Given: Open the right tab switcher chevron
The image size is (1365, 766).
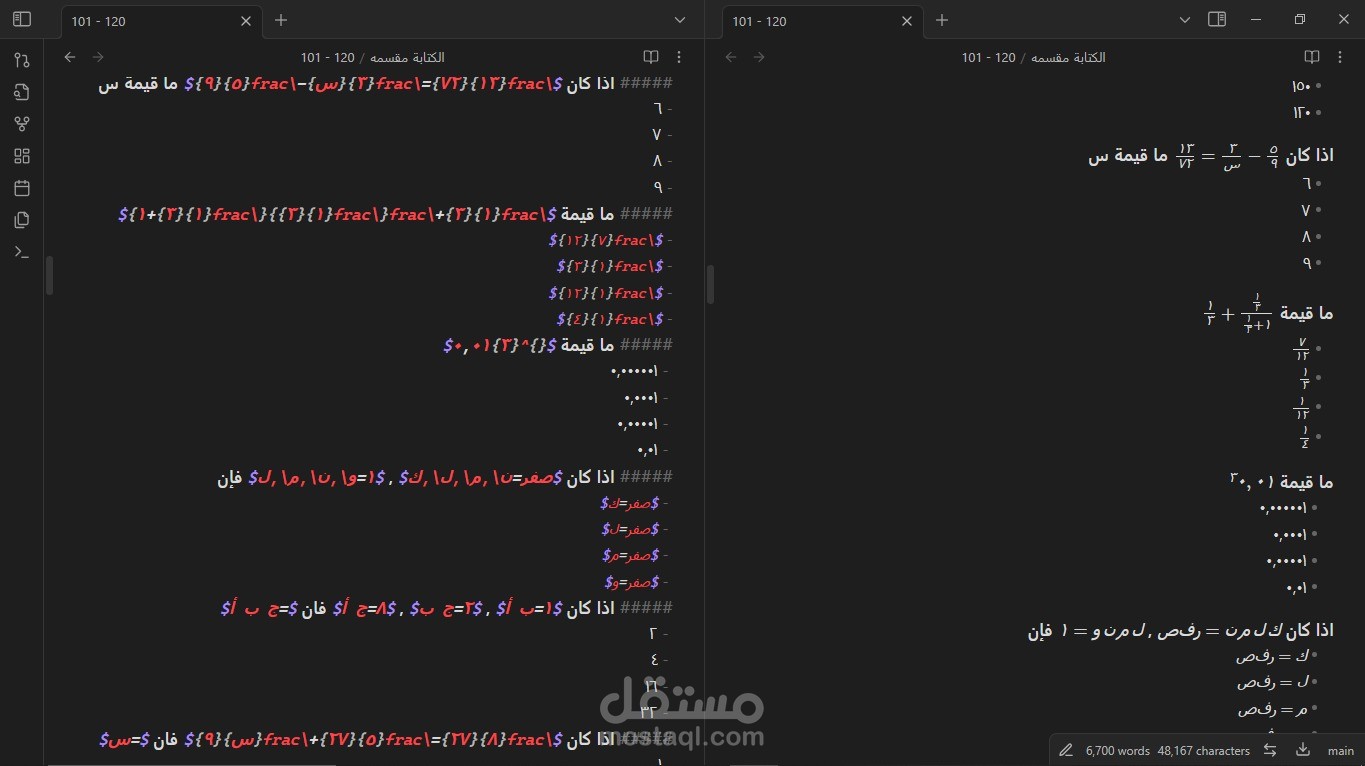Looking at the screenshot, I should (1185, 20).
